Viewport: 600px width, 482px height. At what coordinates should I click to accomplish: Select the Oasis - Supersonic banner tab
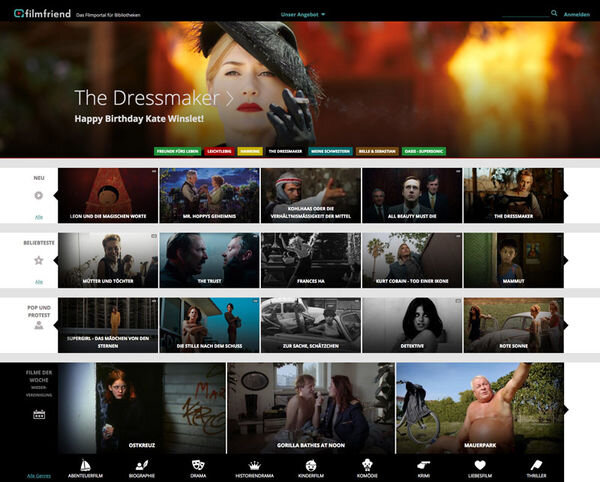coord(424,151)
